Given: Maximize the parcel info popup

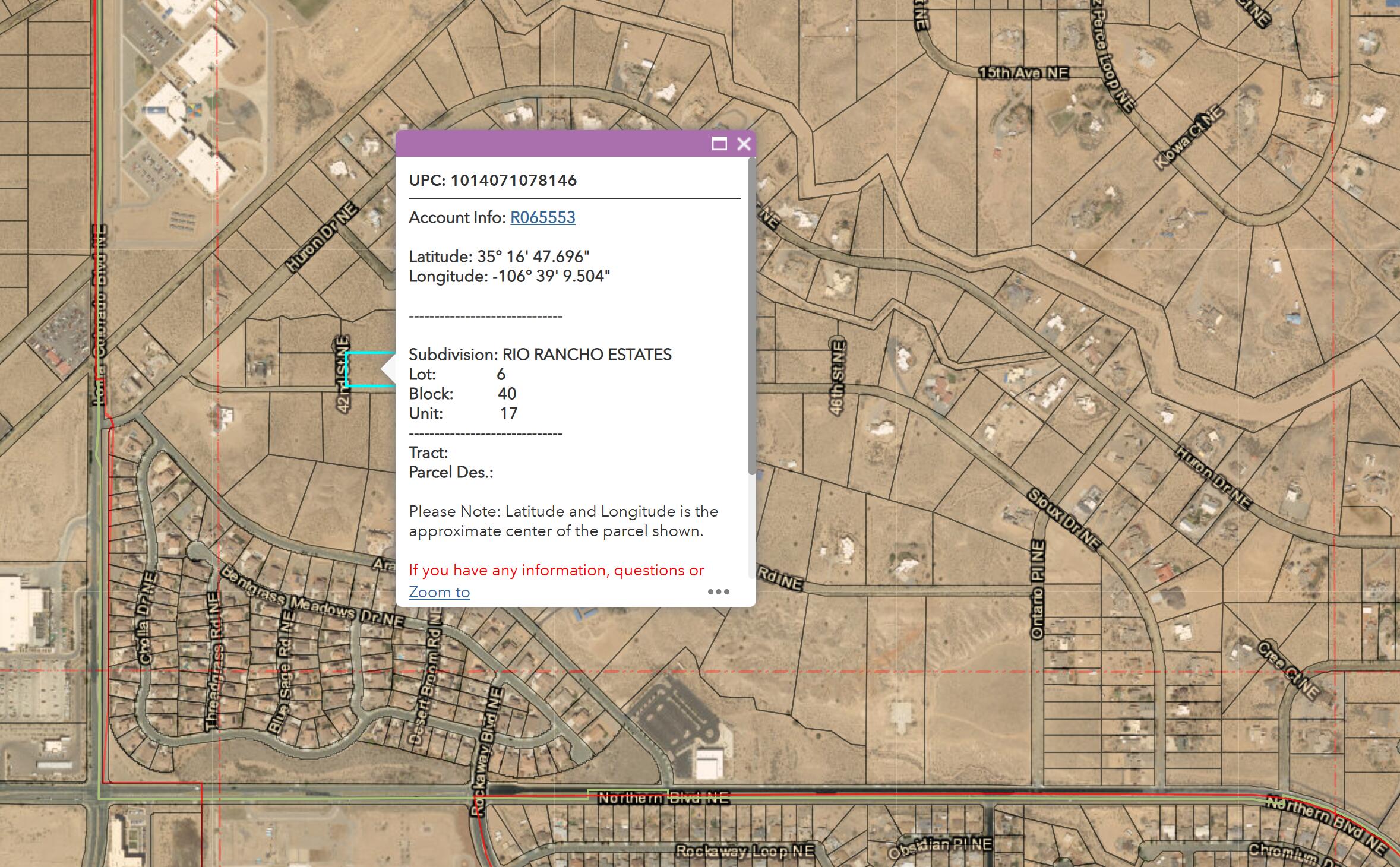Looking at the screenshot, I should pyautogui.click(x=719, y=144).
